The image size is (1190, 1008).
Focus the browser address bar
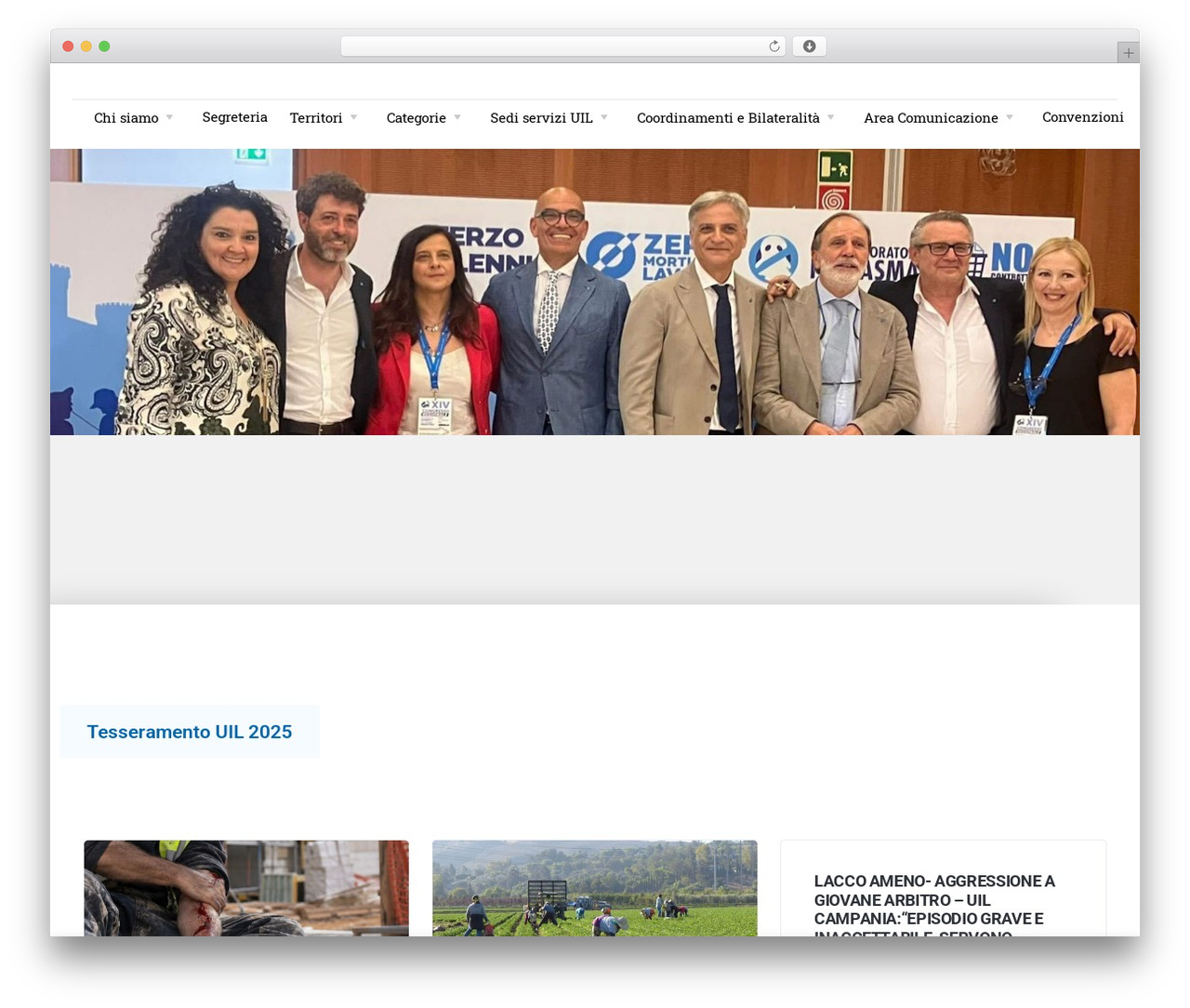(562, 46)
